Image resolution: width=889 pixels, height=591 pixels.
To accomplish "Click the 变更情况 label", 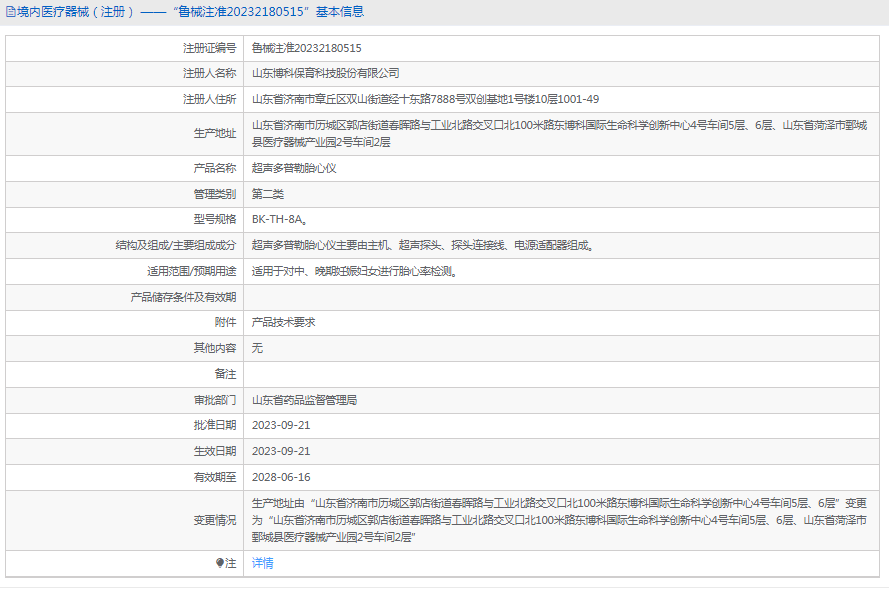I will pyautogui.click(x=215, y=521).
